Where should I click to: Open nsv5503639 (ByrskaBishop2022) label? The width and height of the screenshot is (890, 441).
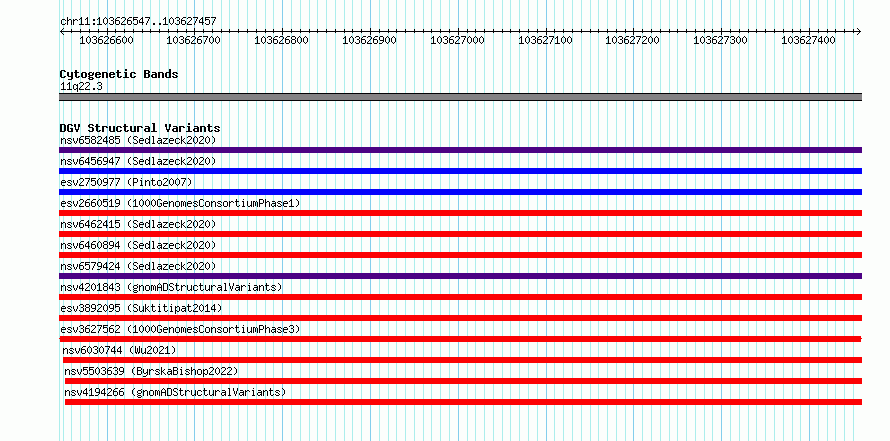151,371
